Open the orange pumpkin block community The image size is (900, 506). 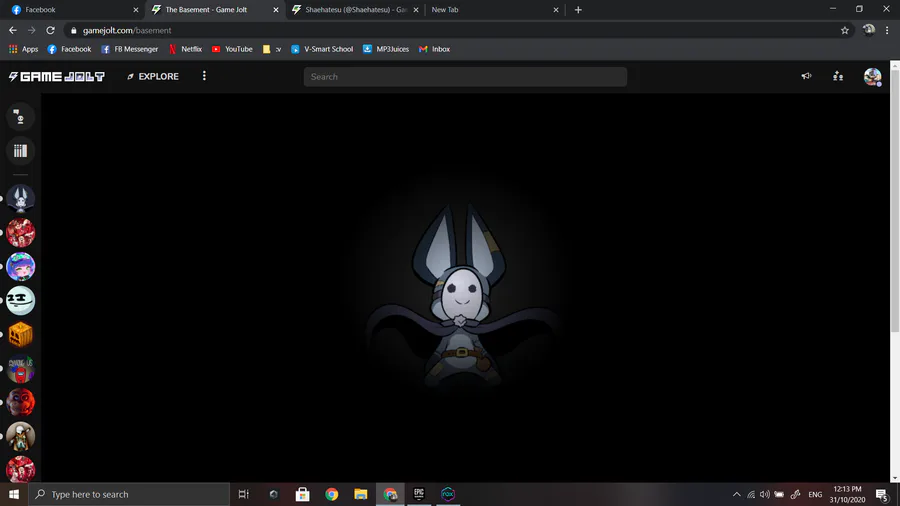(21, 334)
